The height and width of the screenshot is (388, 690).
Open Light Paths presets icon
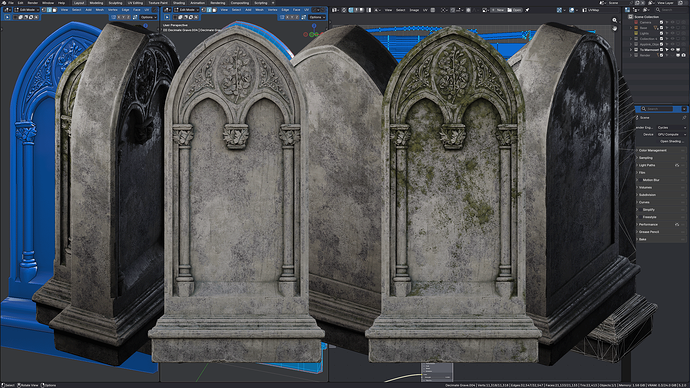click(x=677, y=165)
